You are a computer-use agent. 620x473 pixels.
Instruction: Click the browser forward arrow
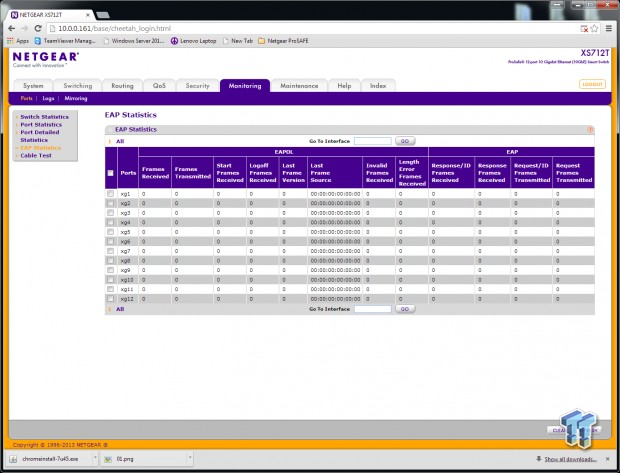(x=25, y=28)
